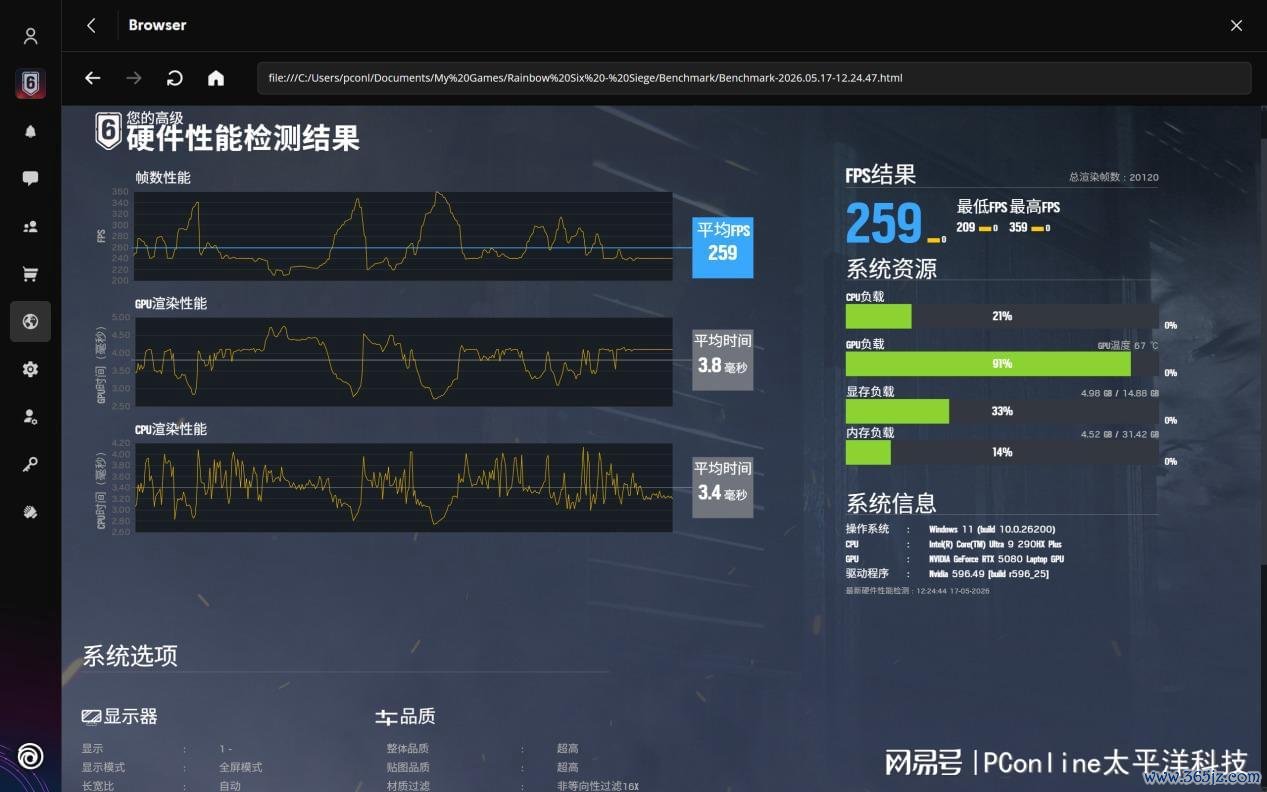
Task: Go back with the browser left arrow
Action: pos(93,78)
